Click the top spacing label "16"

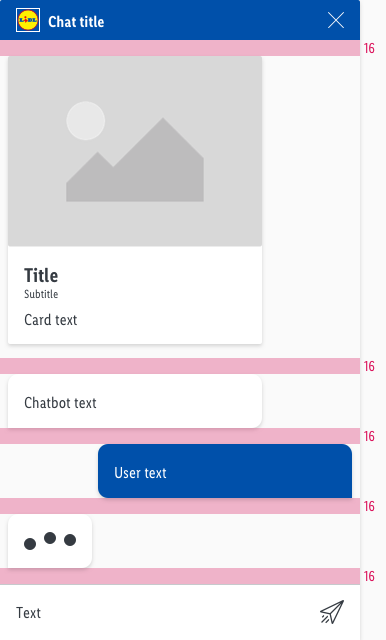[x=369, y=48]
